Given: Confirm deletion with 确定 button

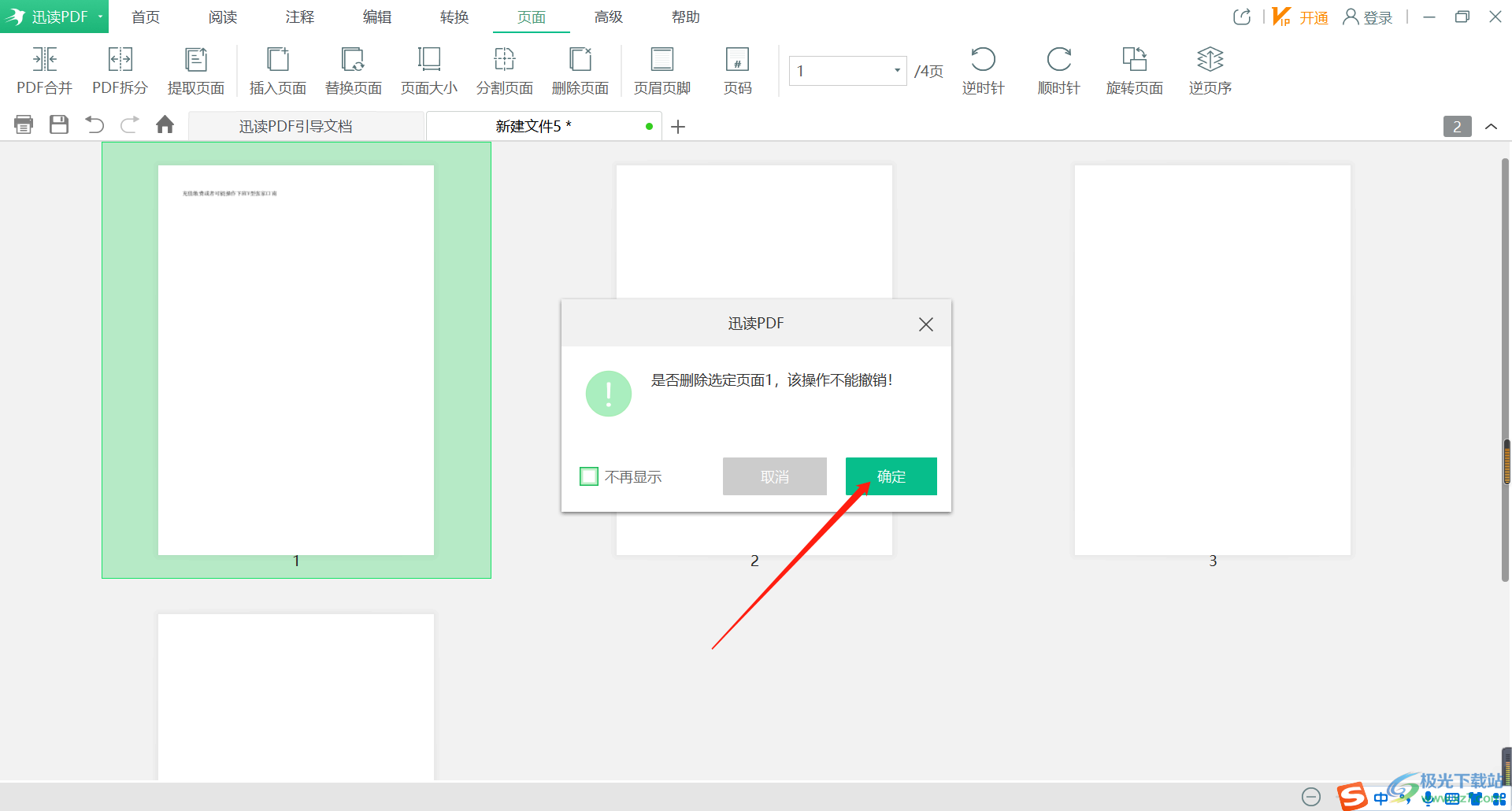Looking at the screenshot, I should click(891, 476).
